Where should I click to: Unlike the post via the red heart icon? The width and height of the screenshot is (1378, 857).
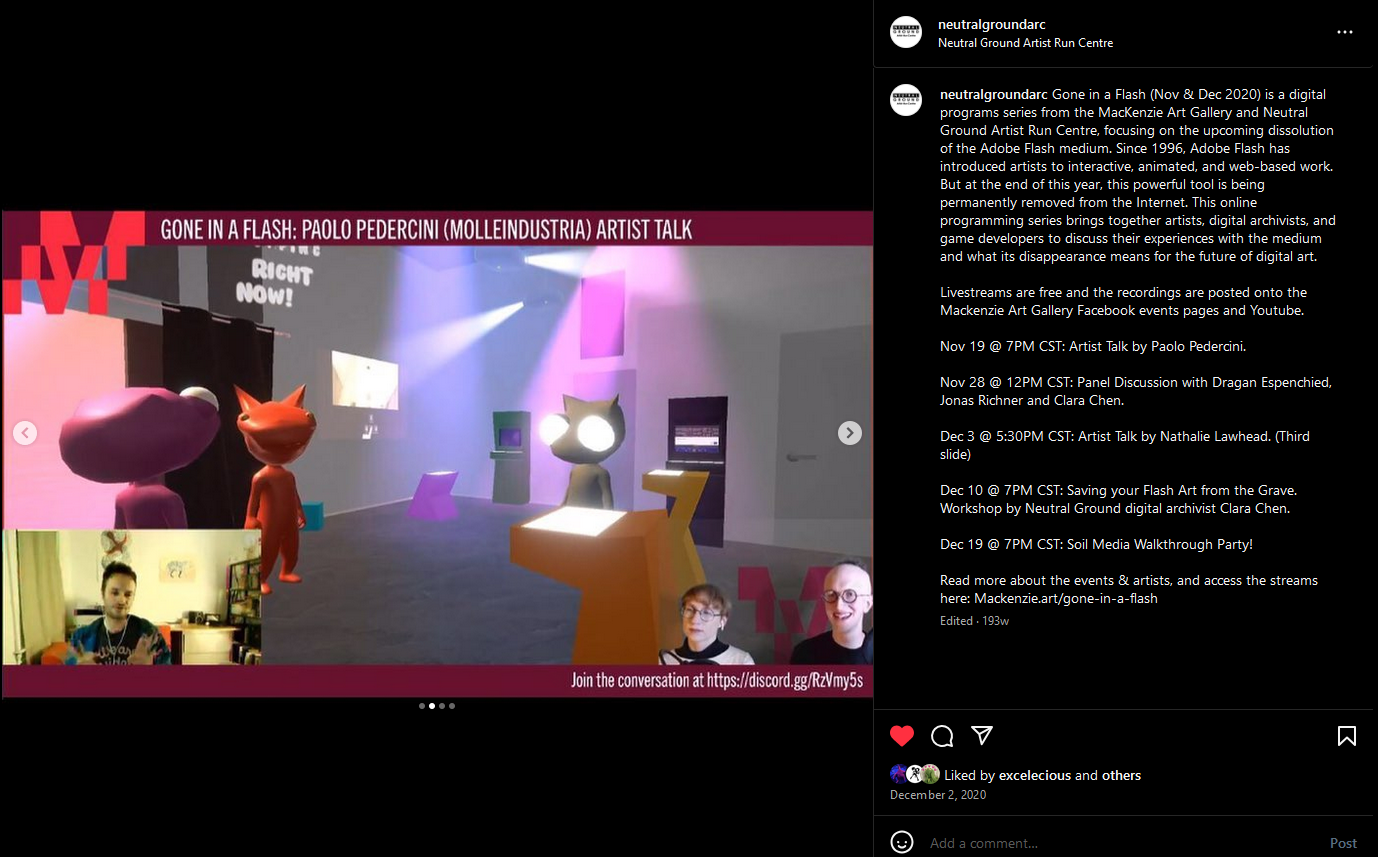pos(902,736)
